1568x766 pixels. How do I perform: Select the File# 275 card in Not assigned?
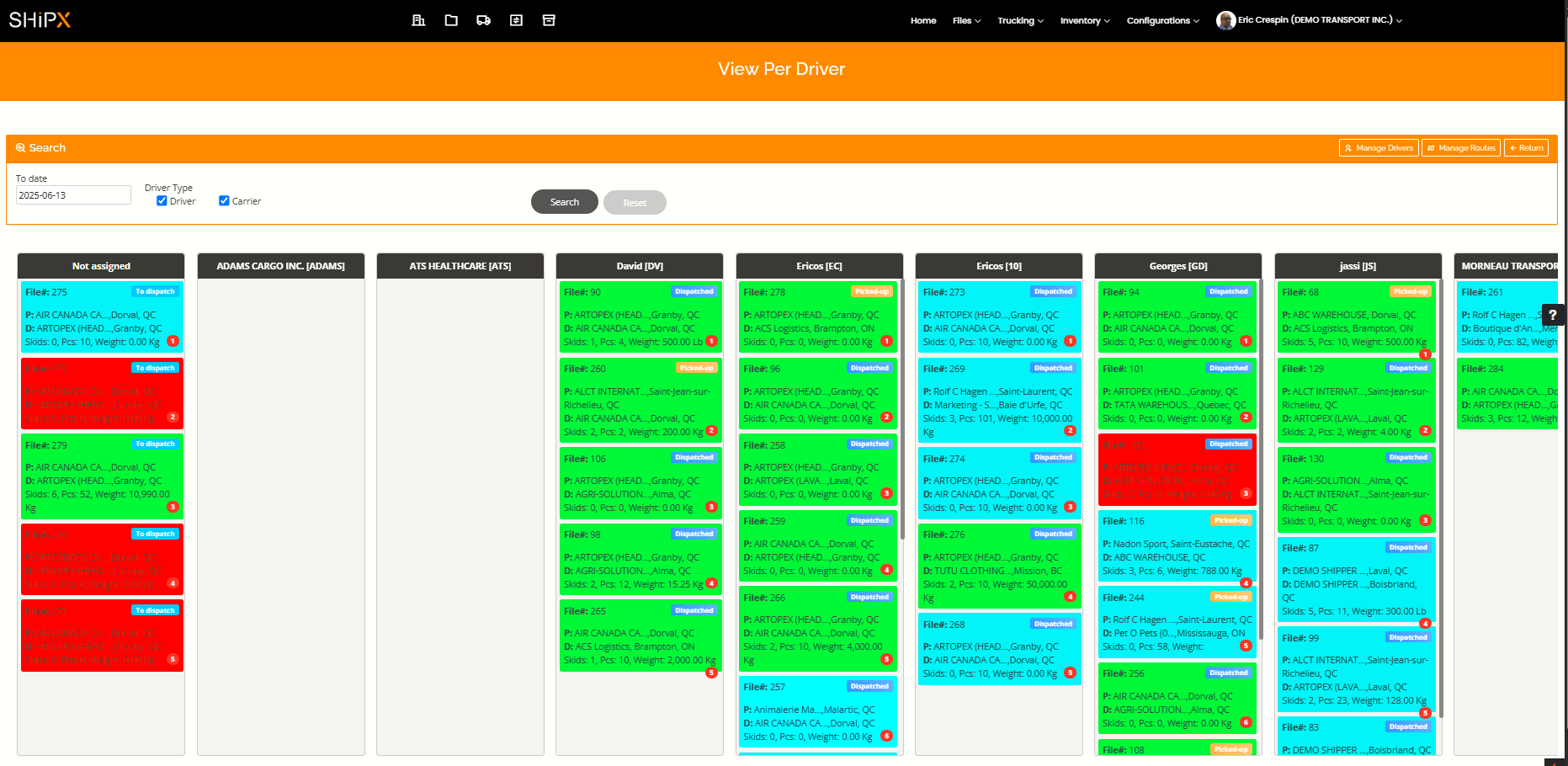coord(101,317)
